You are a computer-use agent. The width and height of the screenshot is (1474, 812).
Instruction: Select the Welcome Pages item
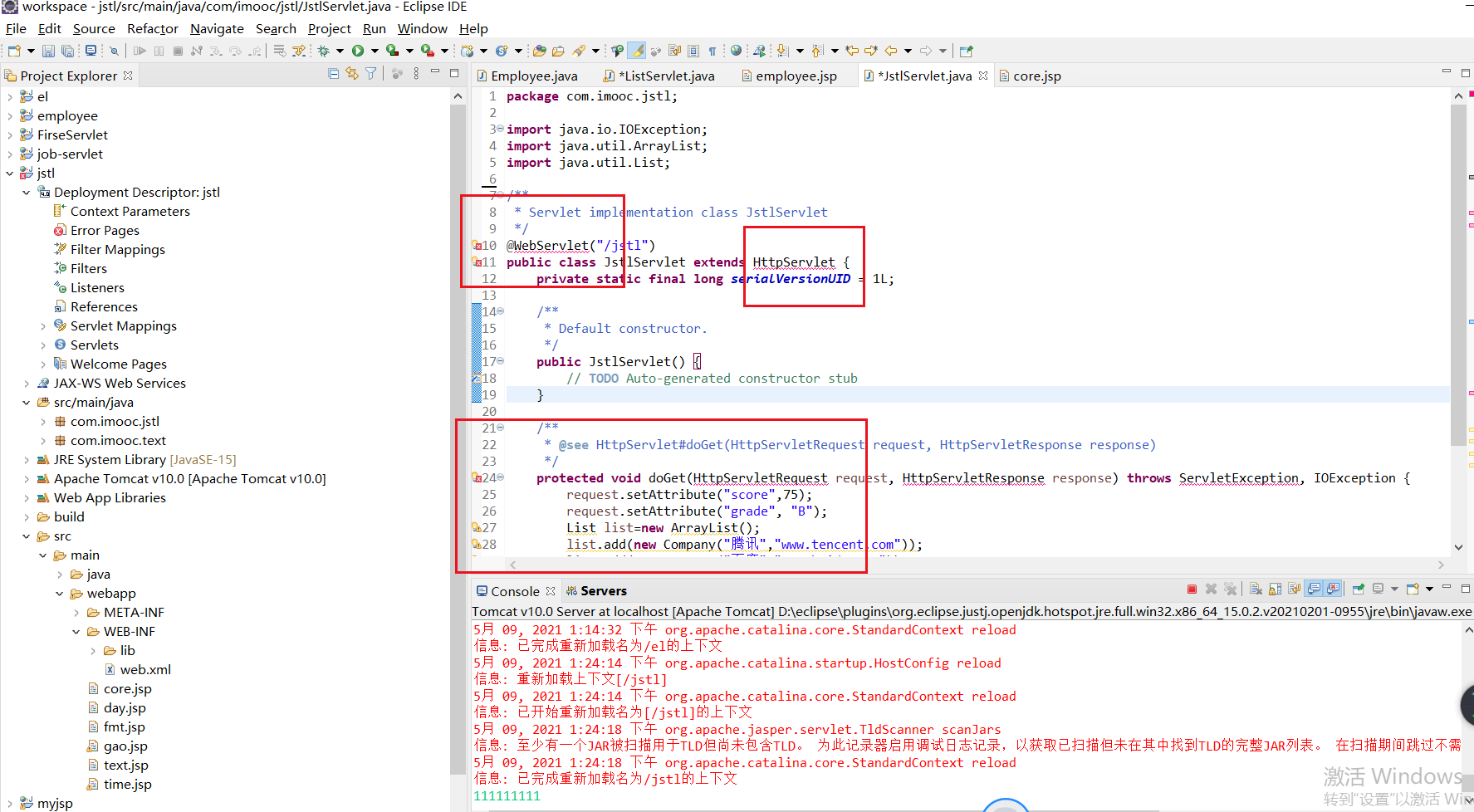coord(110,364)
